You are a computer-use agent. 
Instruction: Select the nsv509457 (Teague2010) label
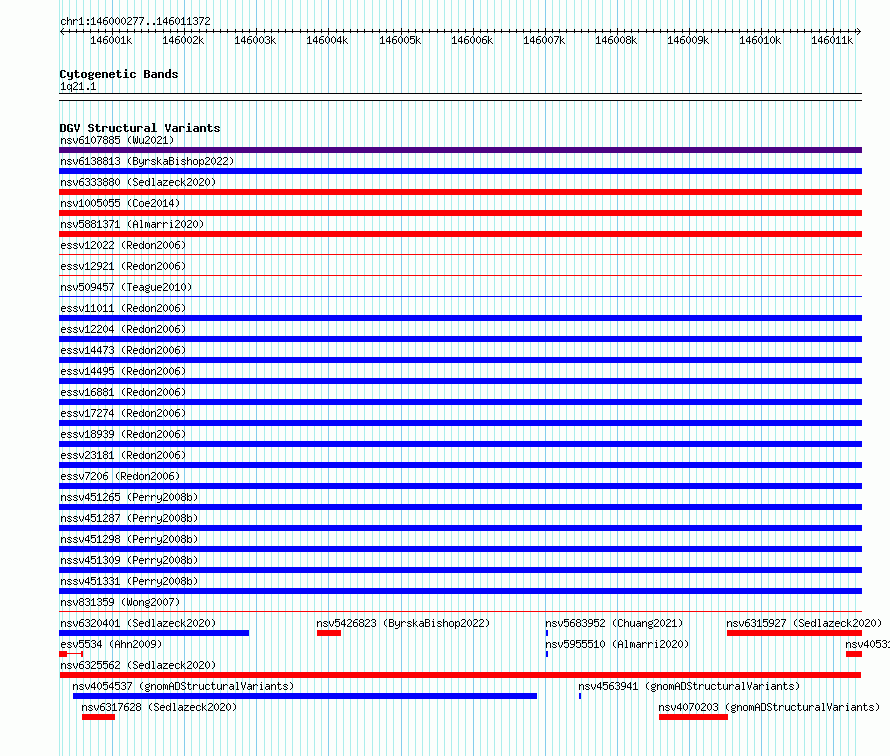click(126, 287)
